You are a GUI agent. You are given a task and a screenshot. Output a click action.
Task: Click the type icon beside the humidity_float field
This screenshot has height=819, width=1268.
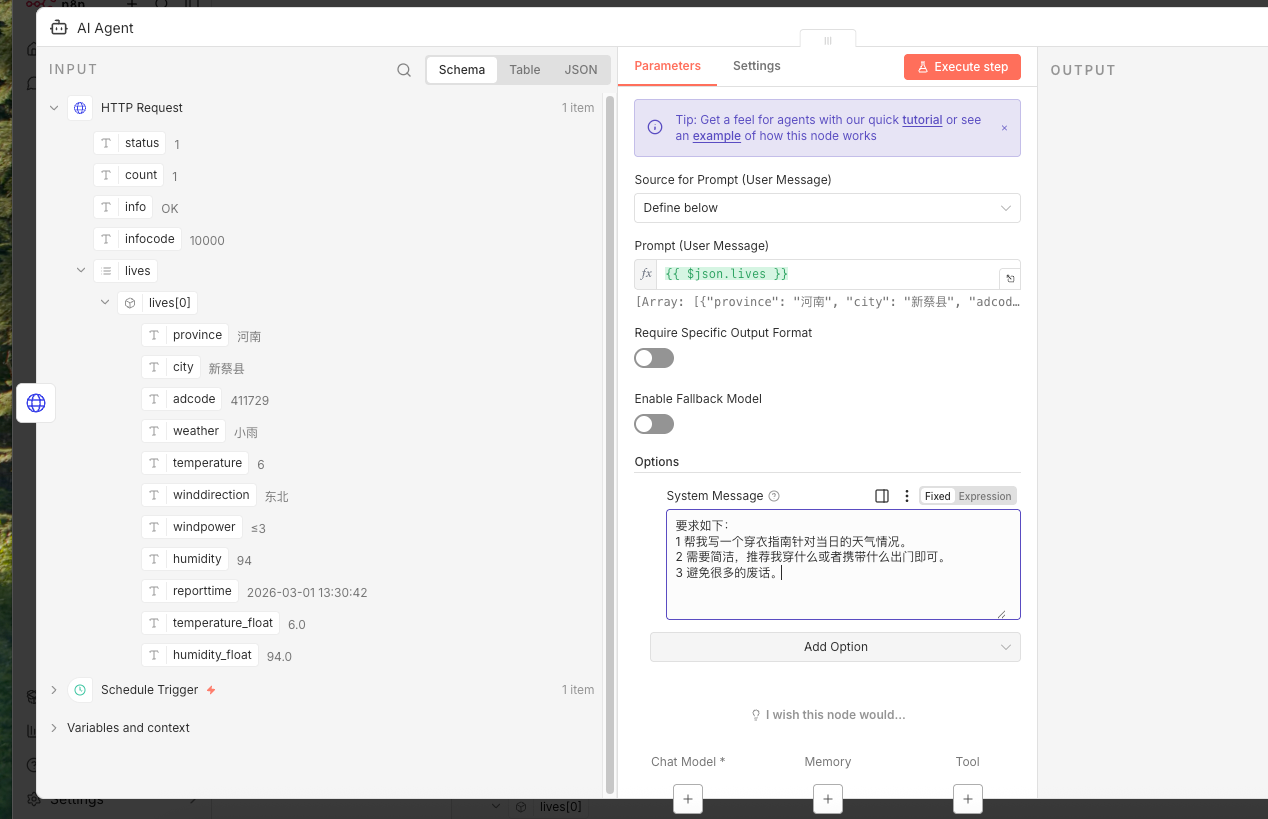[x=154, y=655]
